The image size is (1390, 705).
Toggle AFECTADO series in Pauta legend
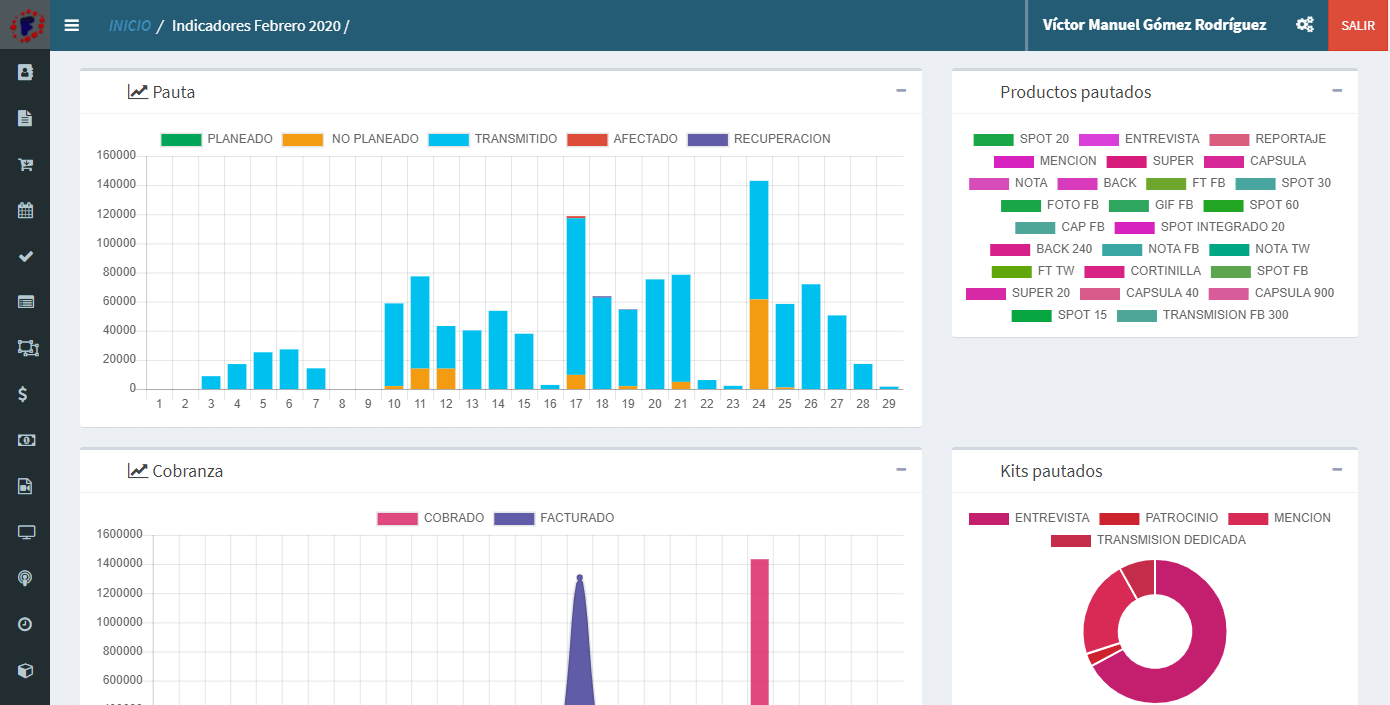click(x=622, y=139)
